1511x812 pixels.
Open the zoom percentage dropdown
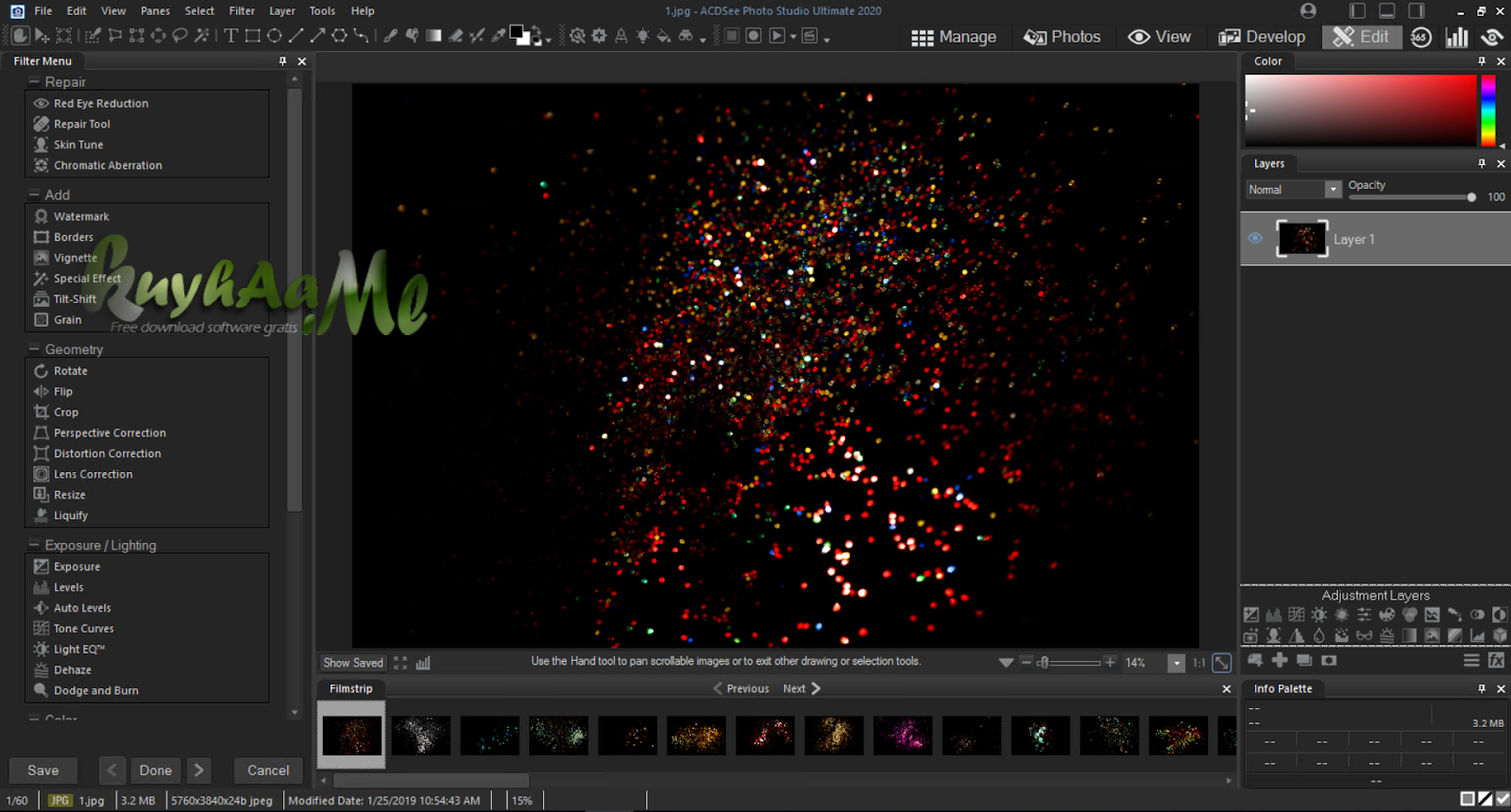(1176, 663)
